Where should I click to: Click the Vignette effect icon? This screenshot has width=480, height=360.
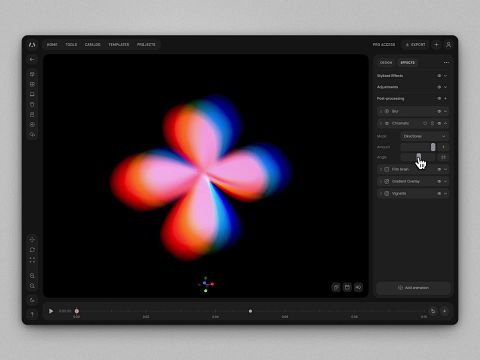[387, 193]
